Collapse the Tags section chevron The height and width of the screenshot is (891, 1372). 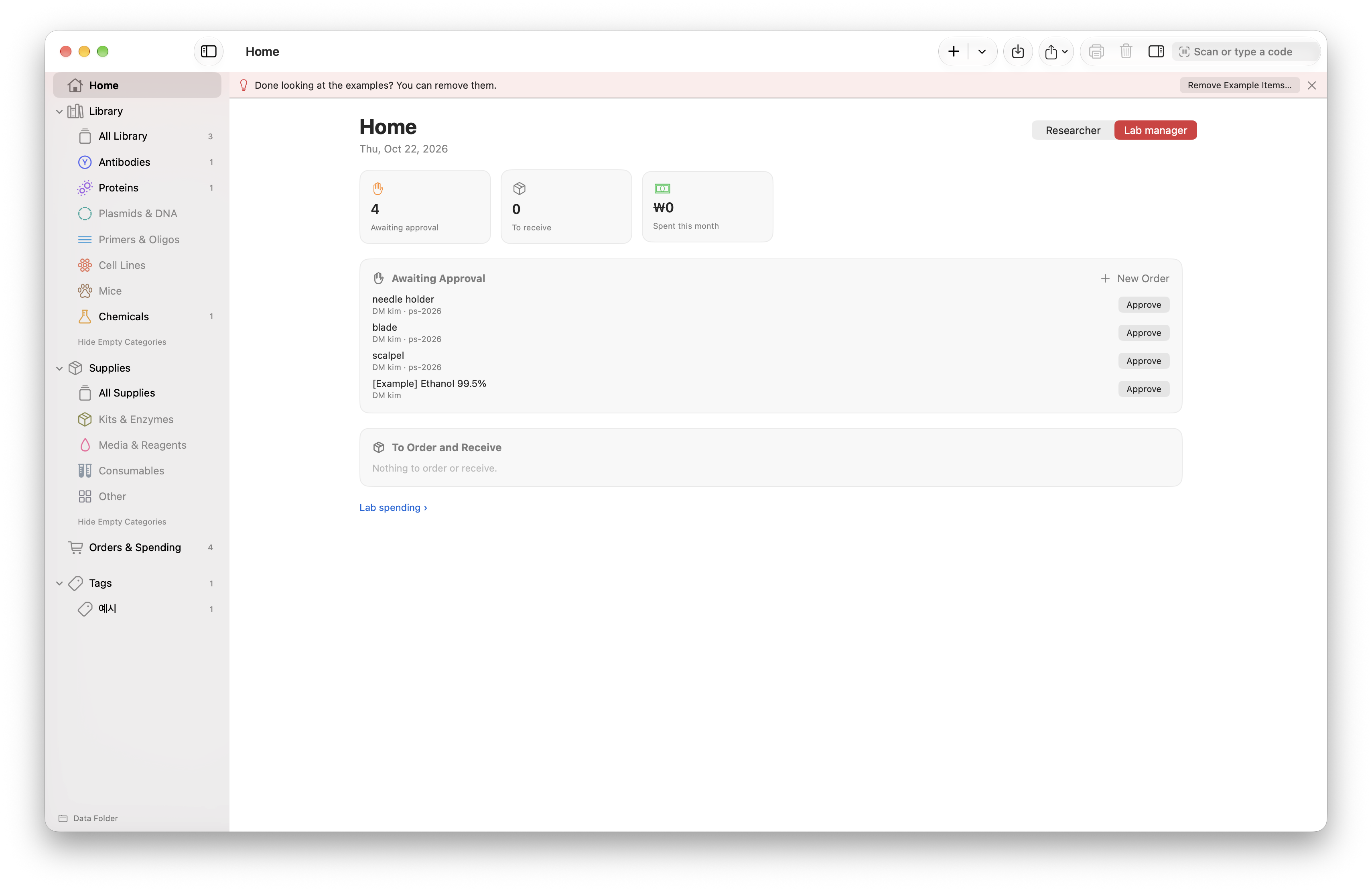[59, 583]
